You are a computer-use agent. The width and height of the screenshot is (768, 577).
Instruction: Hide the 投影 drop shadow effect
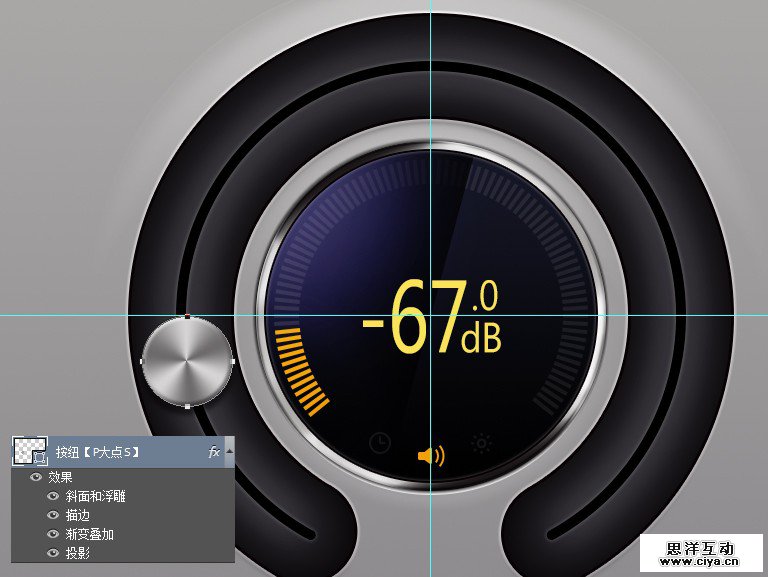pyautogui.click(x=52, y=553)
